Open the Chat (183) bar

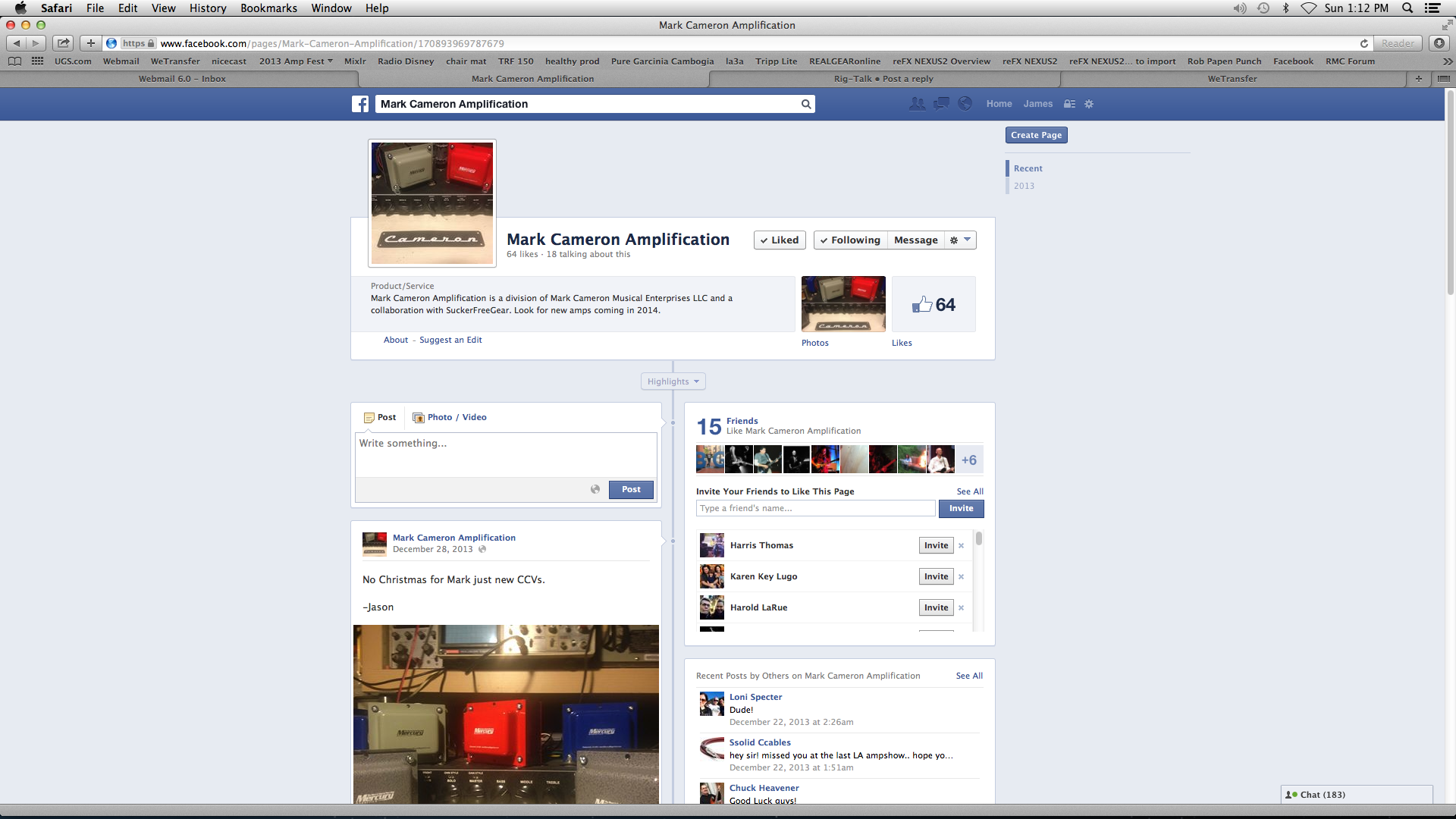(x=1357, y=795)
